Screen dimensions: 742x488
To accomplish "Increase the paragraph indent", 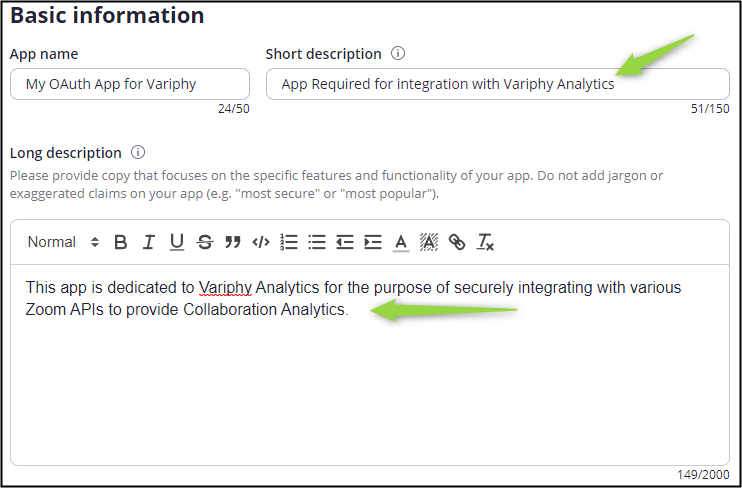I will click(x=373, y=242).
